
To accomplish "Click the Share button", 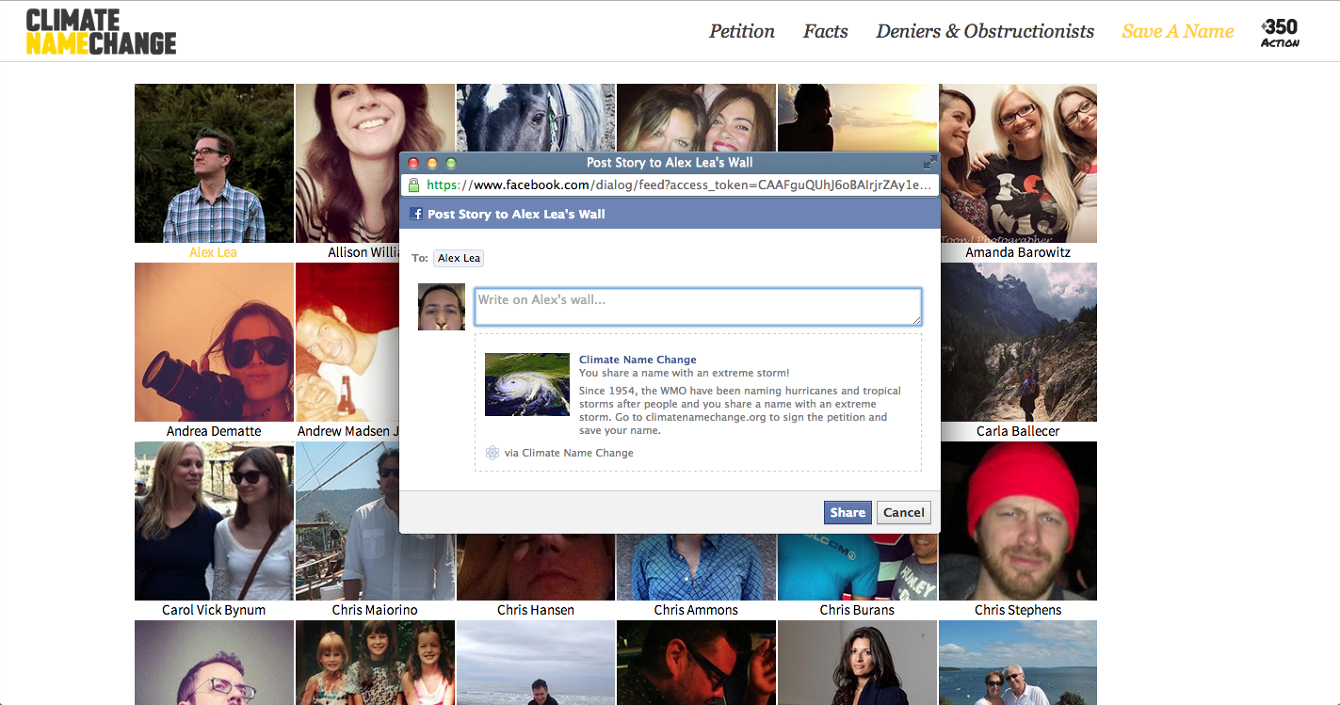I will point(847,512).
